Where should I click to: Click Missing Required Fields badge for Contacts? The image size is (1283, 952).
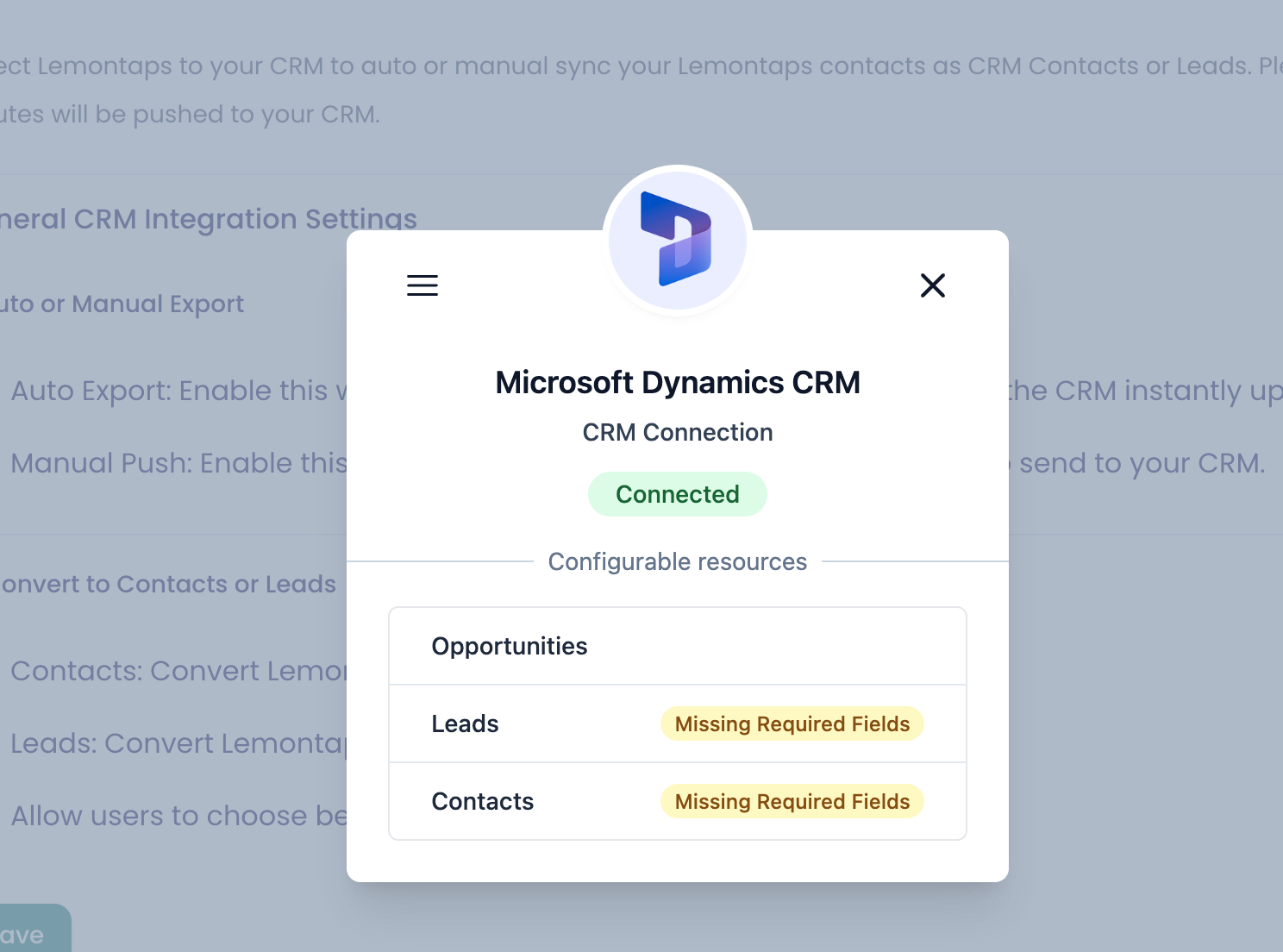pyautogui.click(x=792, y=801)
